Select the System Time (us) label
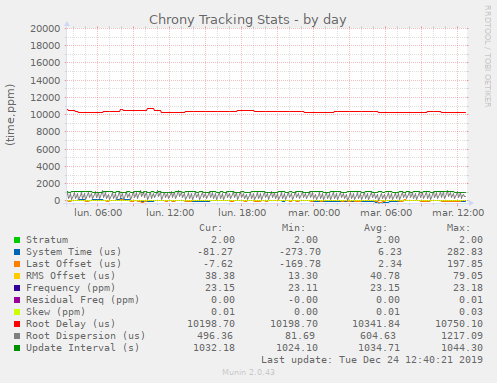Viewport: 497px width, 383px height. coord(74,252)
